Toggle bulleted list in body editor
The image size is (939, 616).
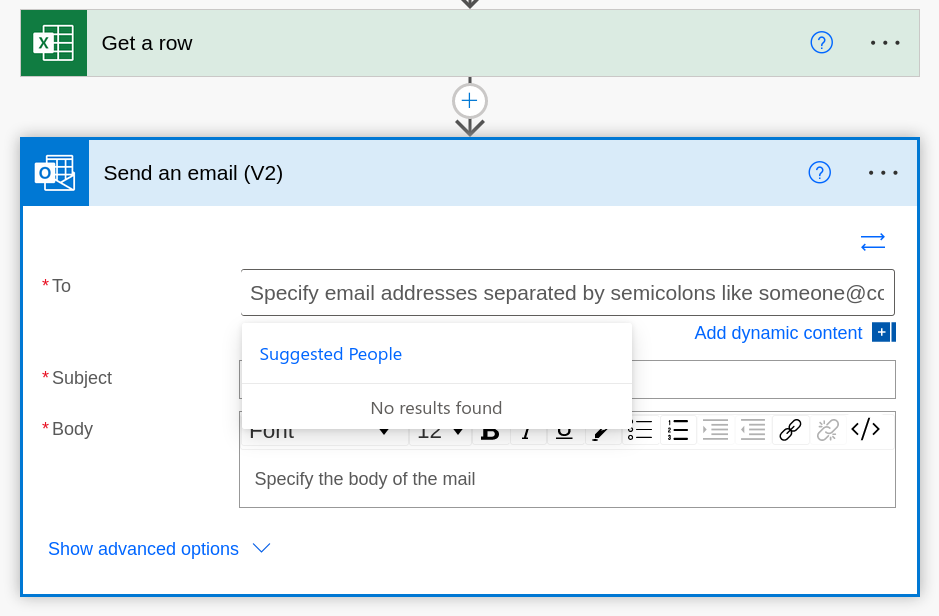tap(640, 430)
